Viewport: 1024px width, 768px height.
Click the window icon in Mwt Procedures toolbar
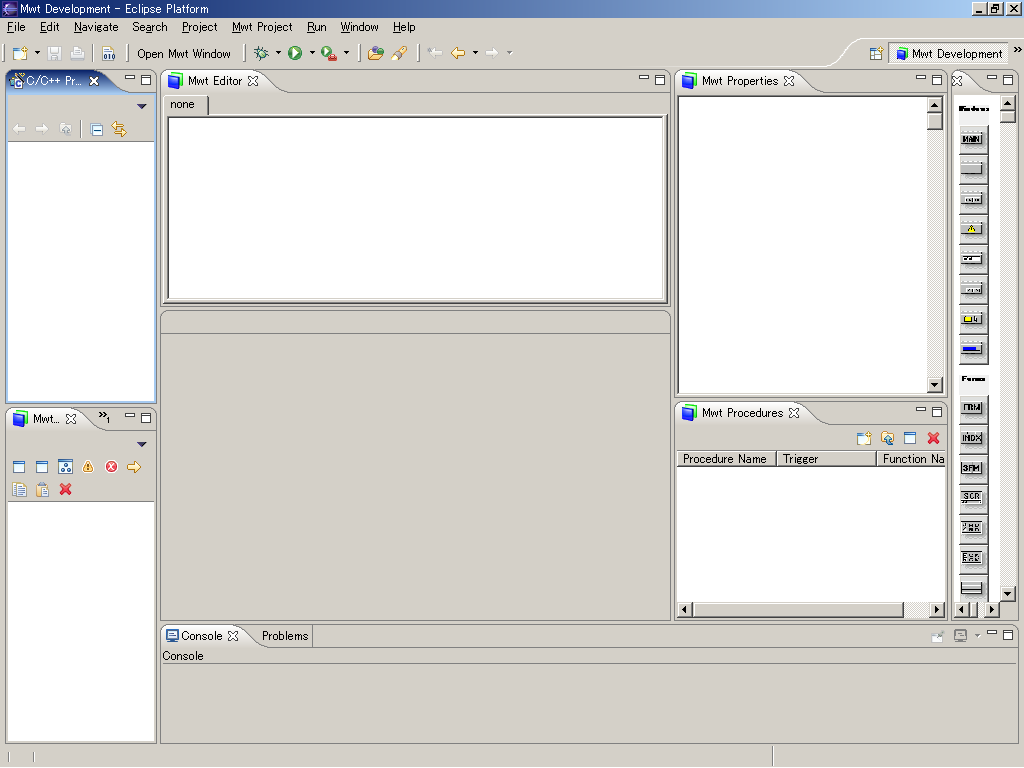[910, 438]
